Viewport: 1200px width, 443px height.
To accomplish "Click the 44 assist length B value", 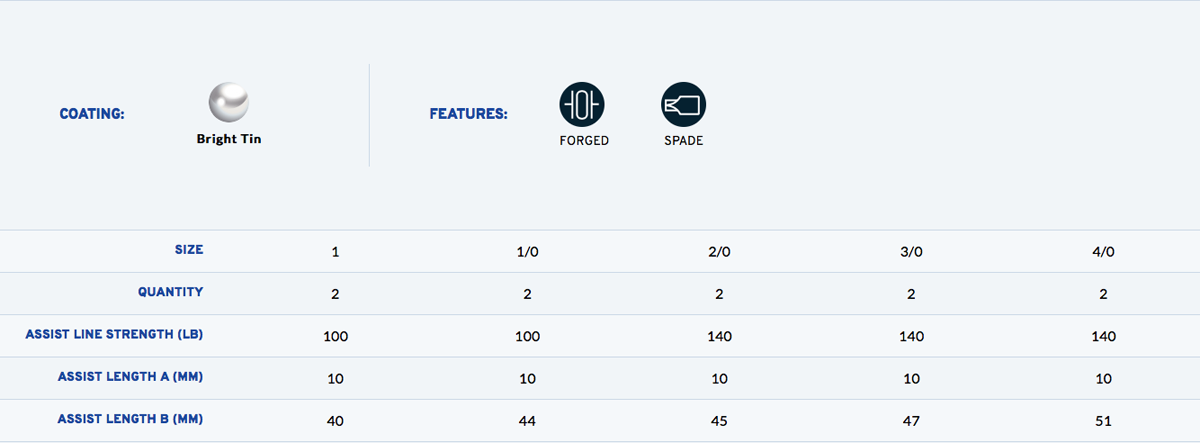I will (x=527, y=421).
